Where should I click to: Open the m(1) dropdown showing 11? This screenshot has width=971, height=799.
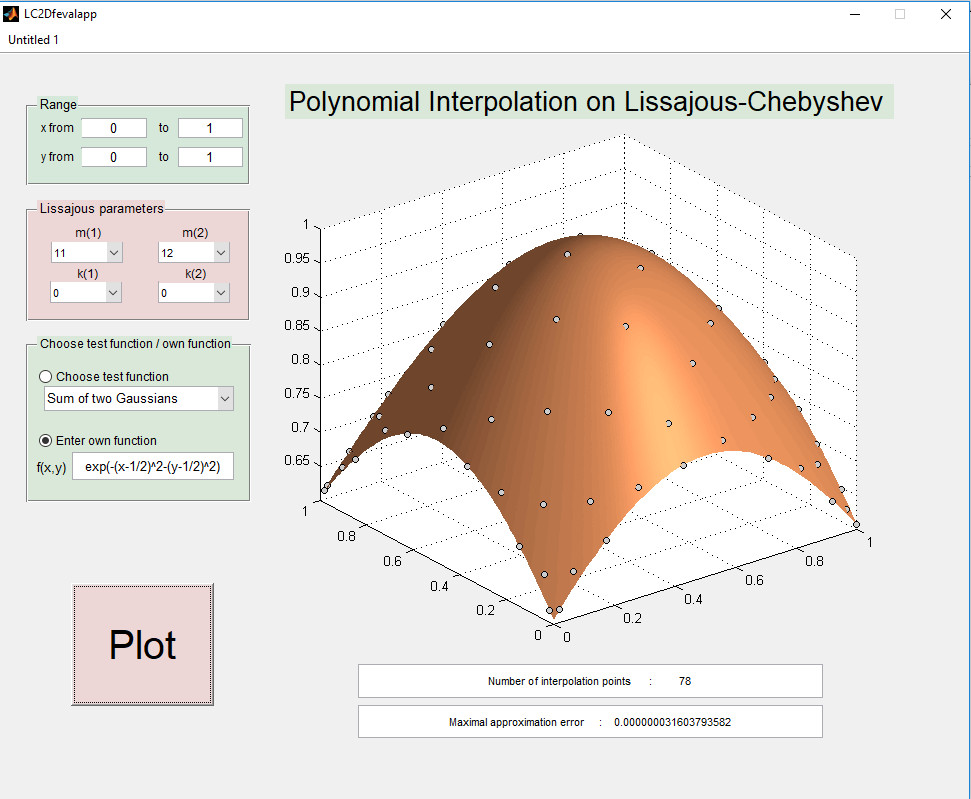click(x=87, y=253)
